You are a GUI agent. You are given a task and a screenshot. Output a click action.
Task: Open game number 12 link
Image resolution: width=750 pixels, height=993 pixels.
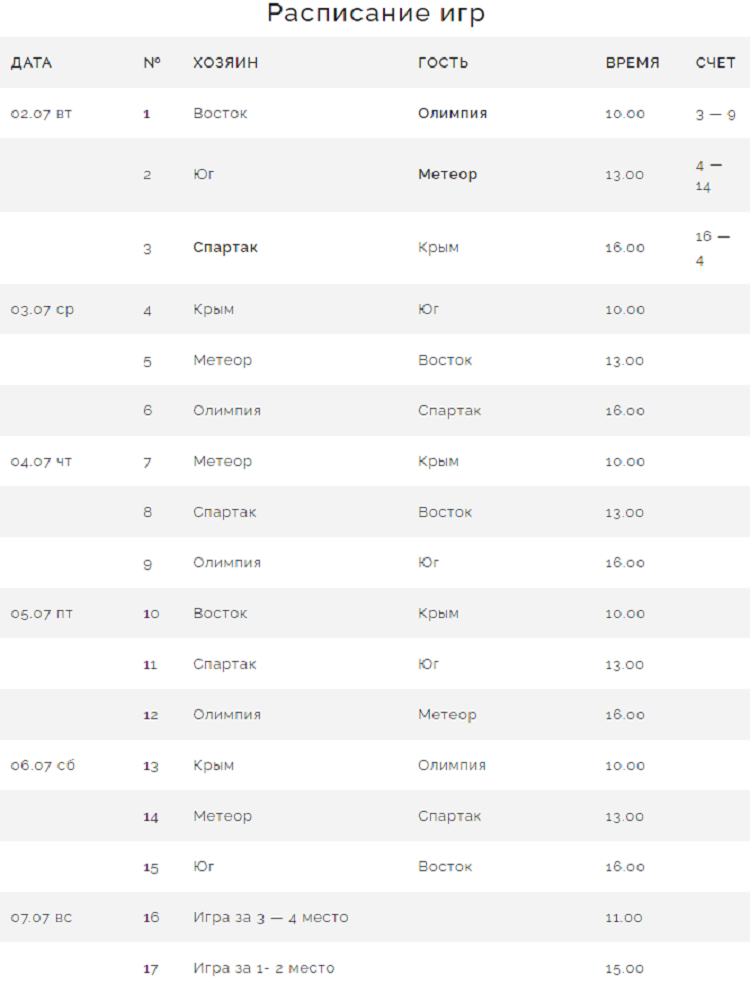(x=151, y=715)
